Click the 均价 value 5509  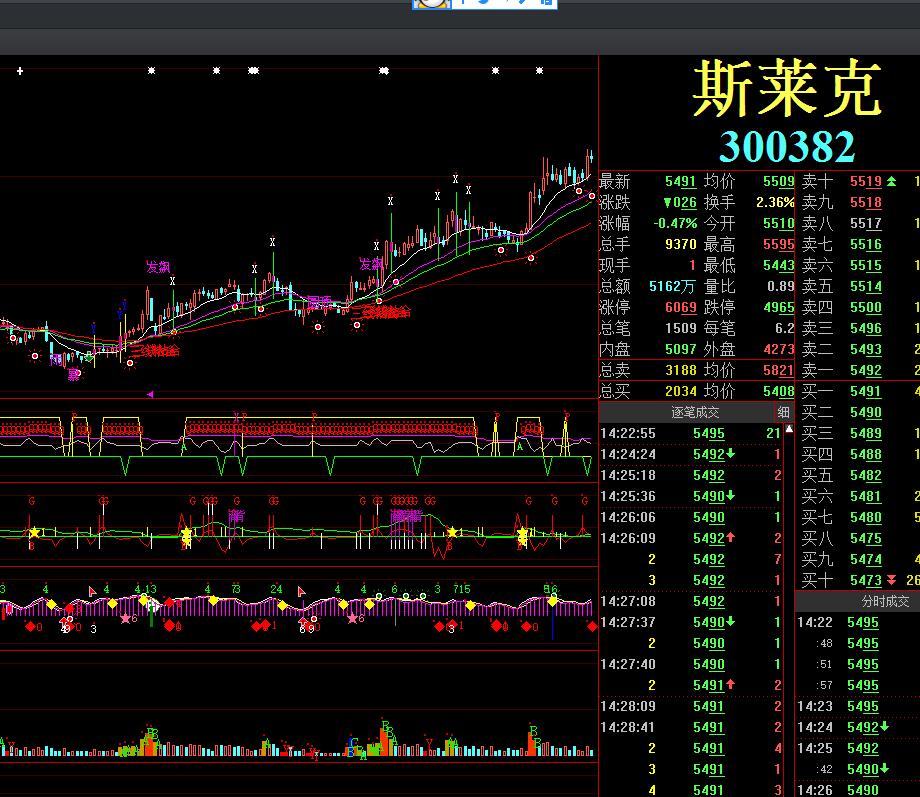pyautogui.click(x=778, y=181)
